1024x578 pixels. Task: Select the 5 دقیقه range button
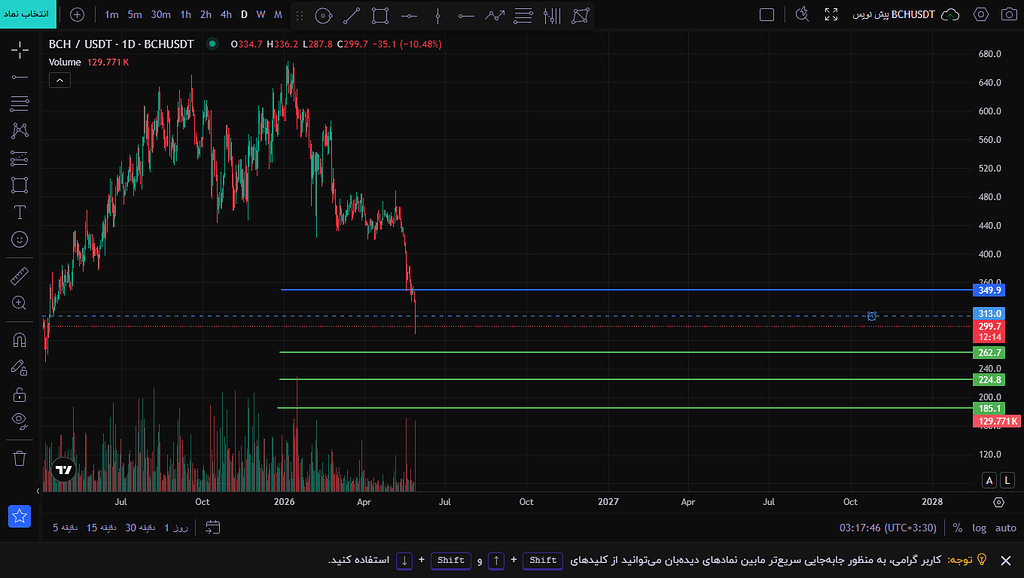[65, 528]
